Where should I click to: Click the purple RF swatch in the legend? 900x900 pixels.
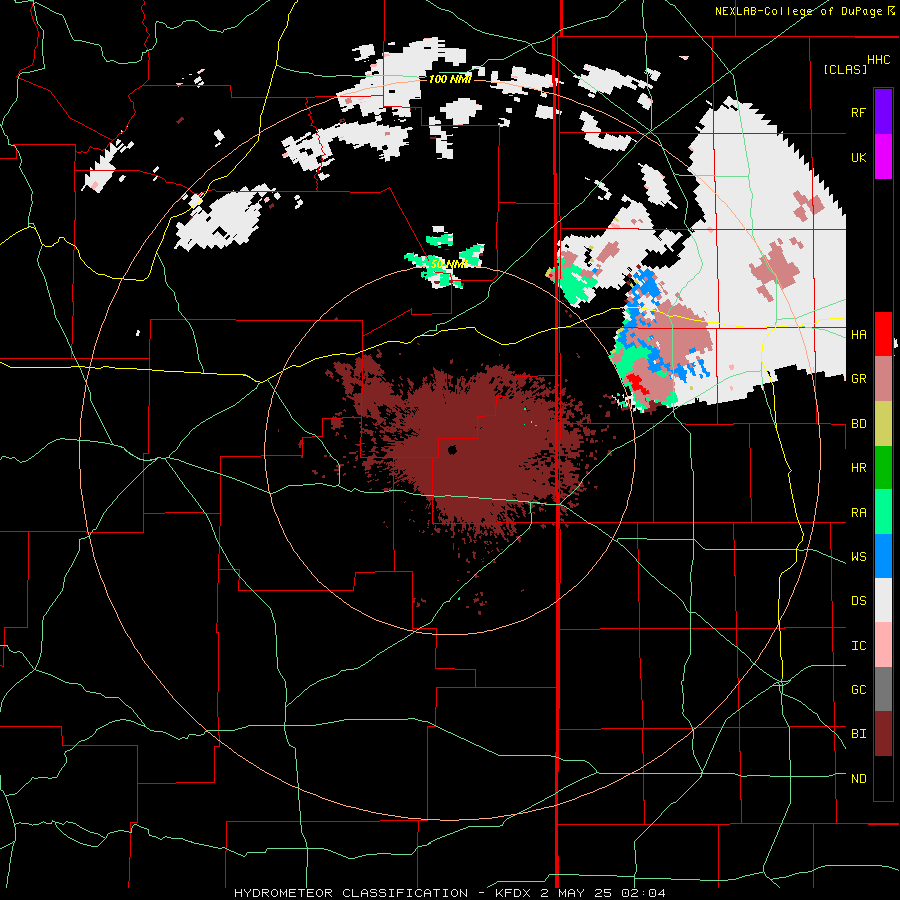(x=883, y=111)
